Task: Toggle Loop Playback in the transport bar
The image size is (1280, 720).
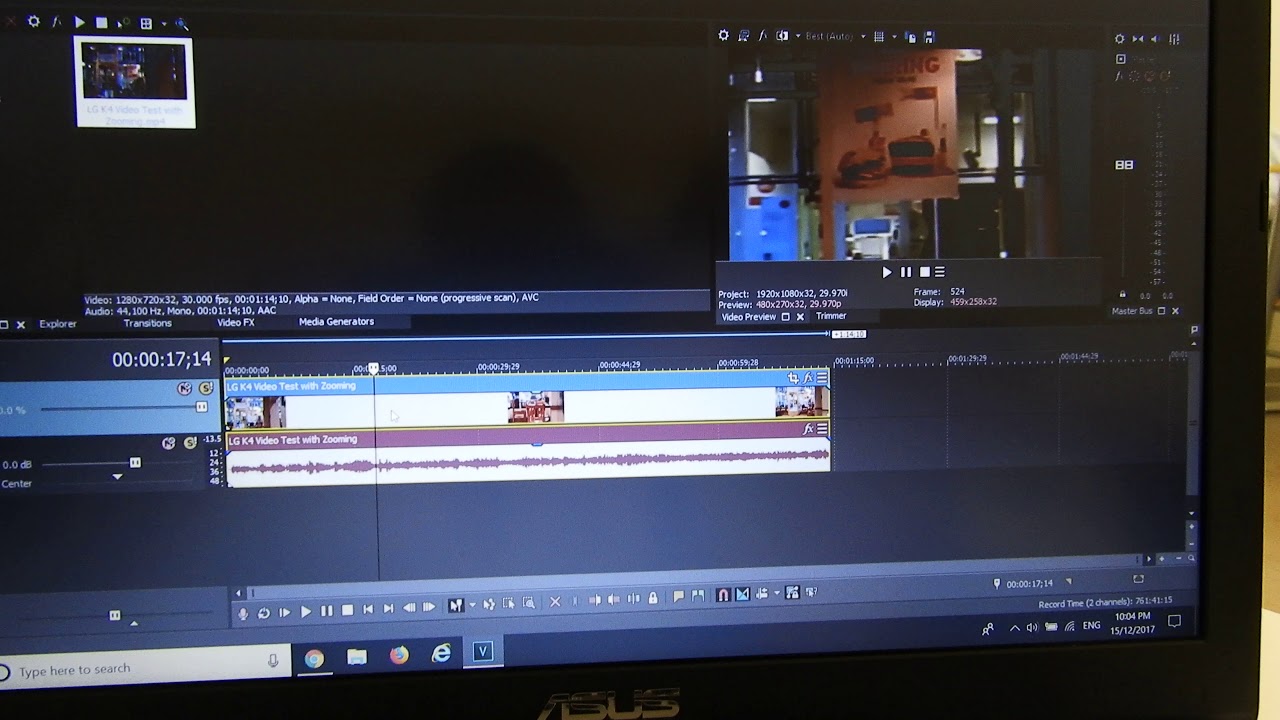Action: [x=264, y=612]
